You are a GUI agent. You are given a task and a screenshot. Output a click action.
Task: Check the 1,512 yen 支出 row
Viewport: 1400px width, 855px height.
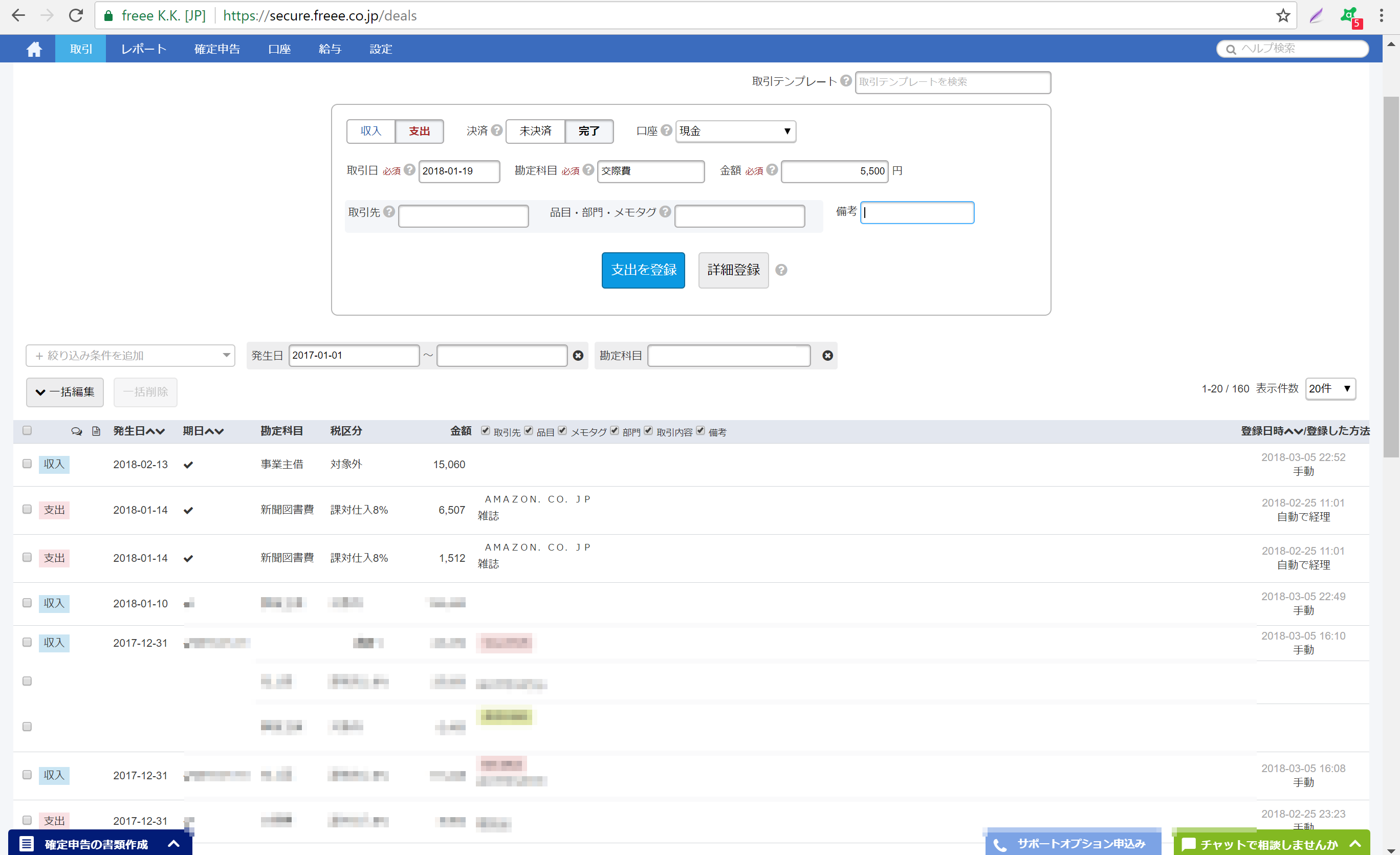[x=27, y=557]
